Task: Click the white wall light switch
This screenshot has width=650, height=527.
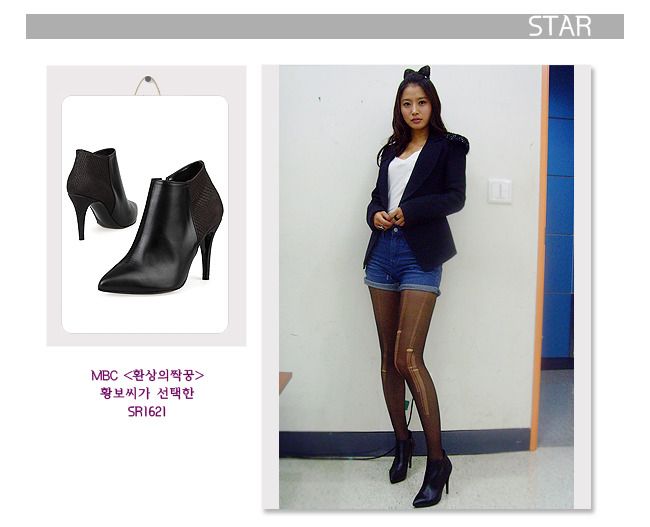Action: pos(500,191)
